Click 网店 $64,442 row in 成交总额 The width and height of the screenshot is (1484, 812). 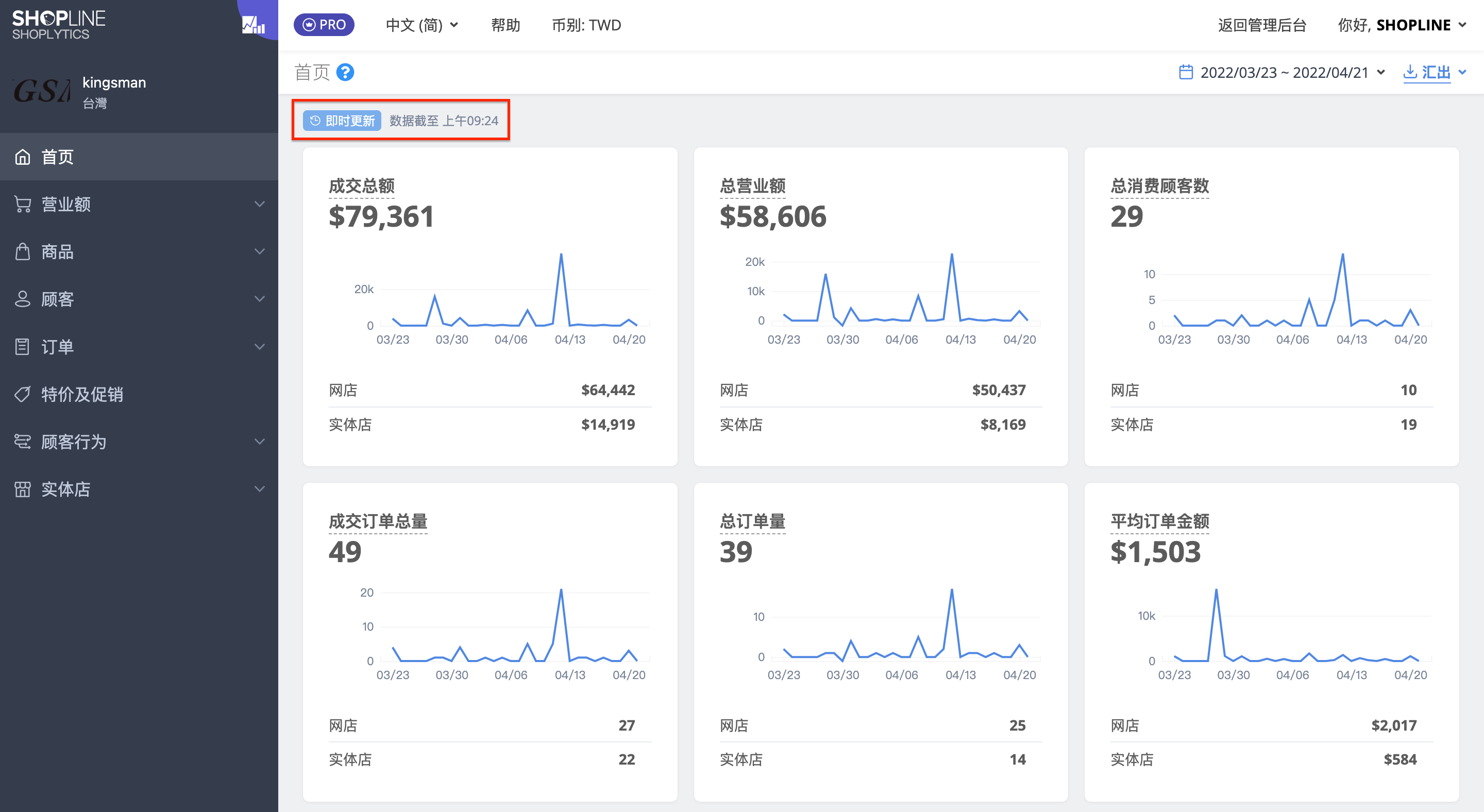pyautogui.click(x=490, y=391)
